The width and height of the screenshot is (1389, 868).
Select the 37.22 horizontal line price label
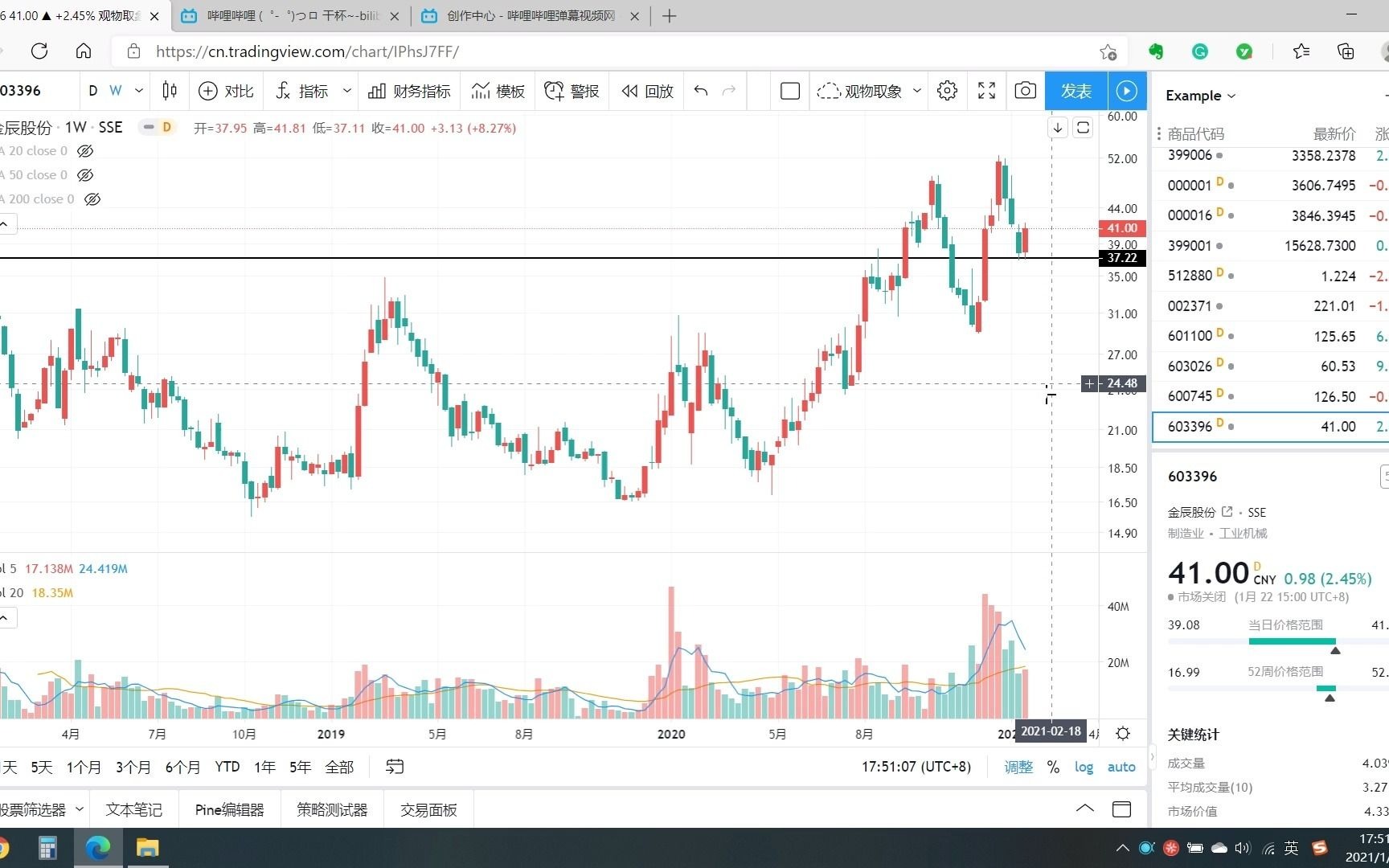(x=1121, y=258)
